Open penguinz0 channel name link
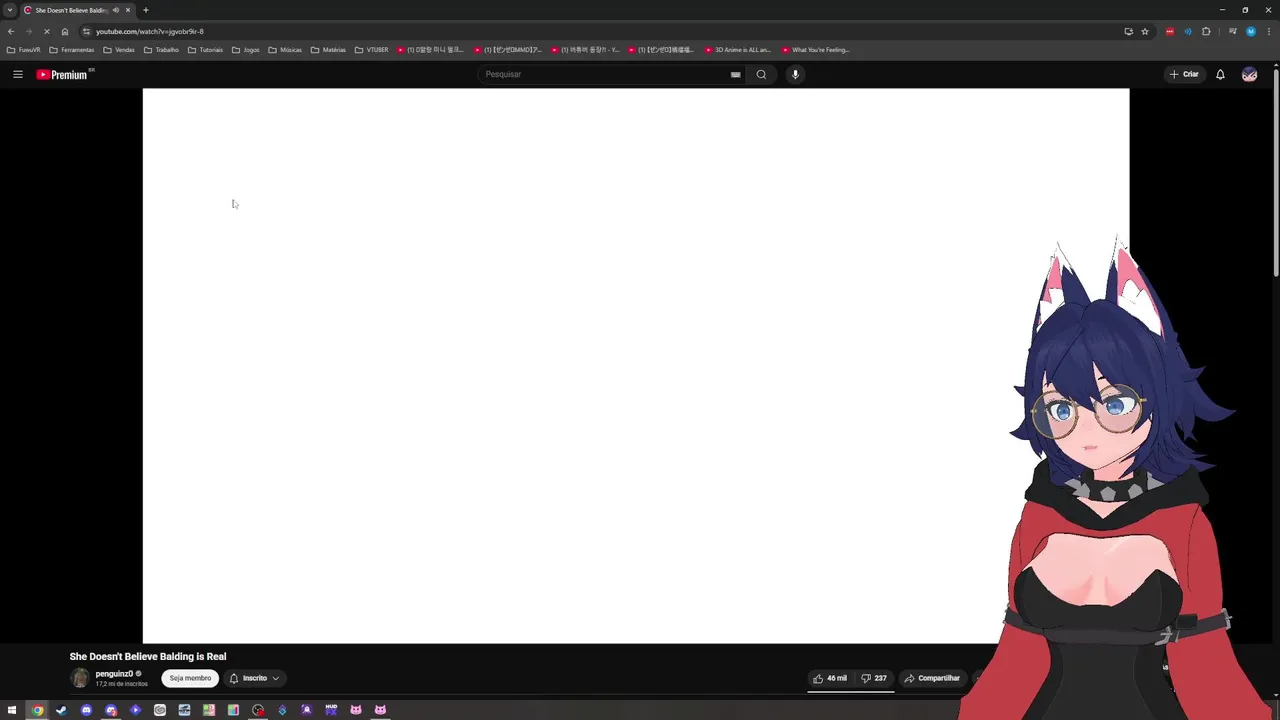The height and width of the screenshot is (720, 1280). point(114,674)
